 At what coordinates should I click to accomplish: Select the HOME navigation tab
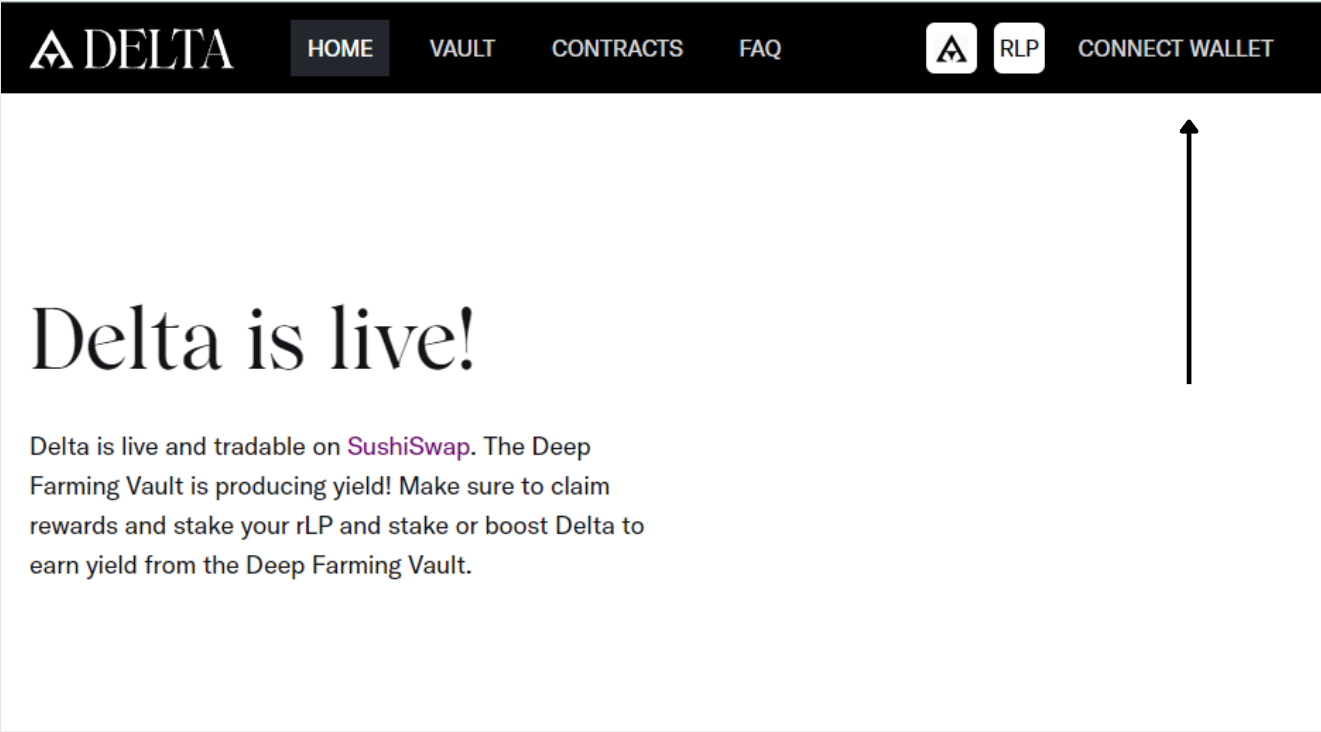340,48
